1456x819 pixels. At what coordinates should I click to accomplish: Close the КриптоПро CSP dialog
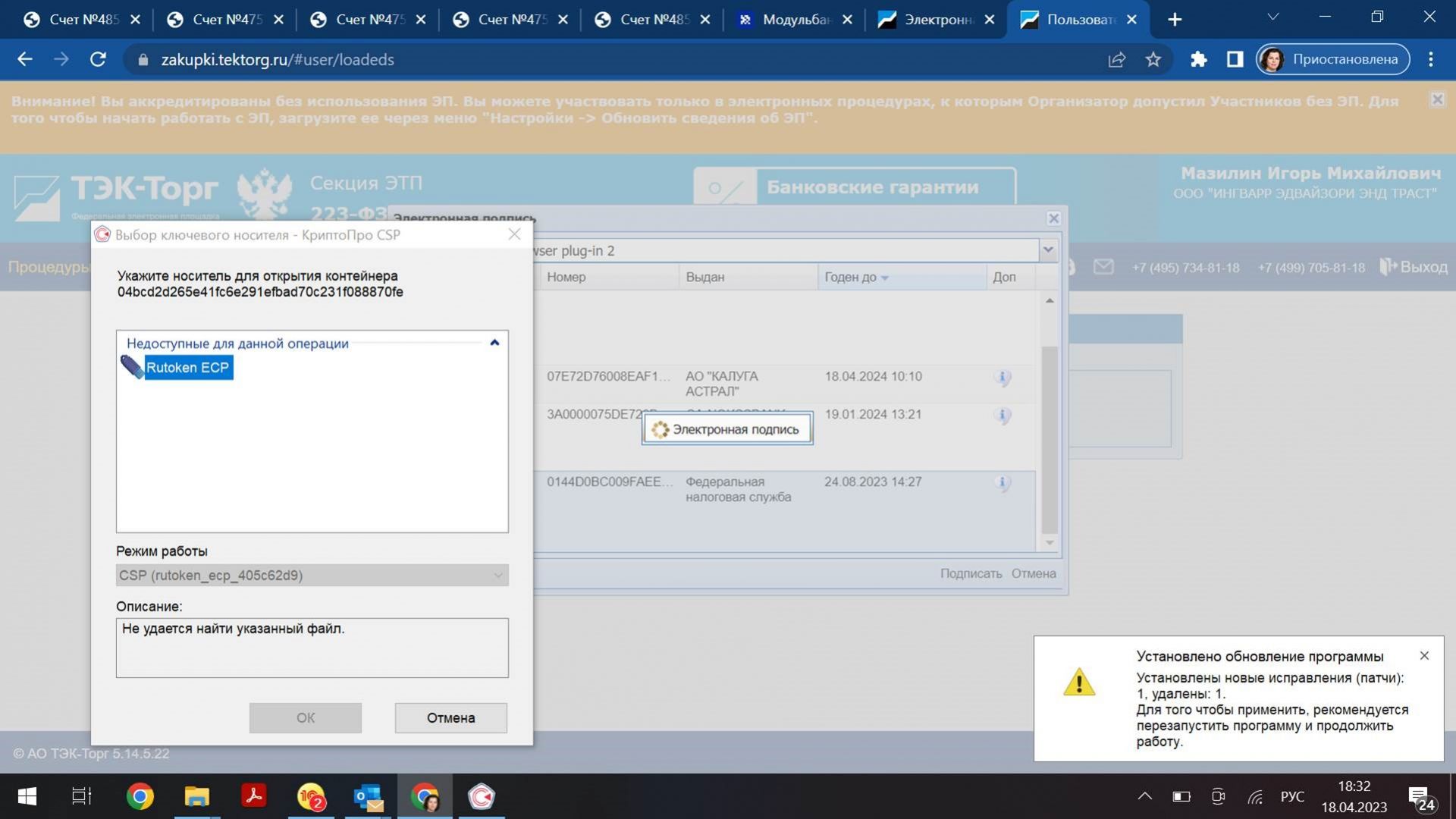pos(514,234)
